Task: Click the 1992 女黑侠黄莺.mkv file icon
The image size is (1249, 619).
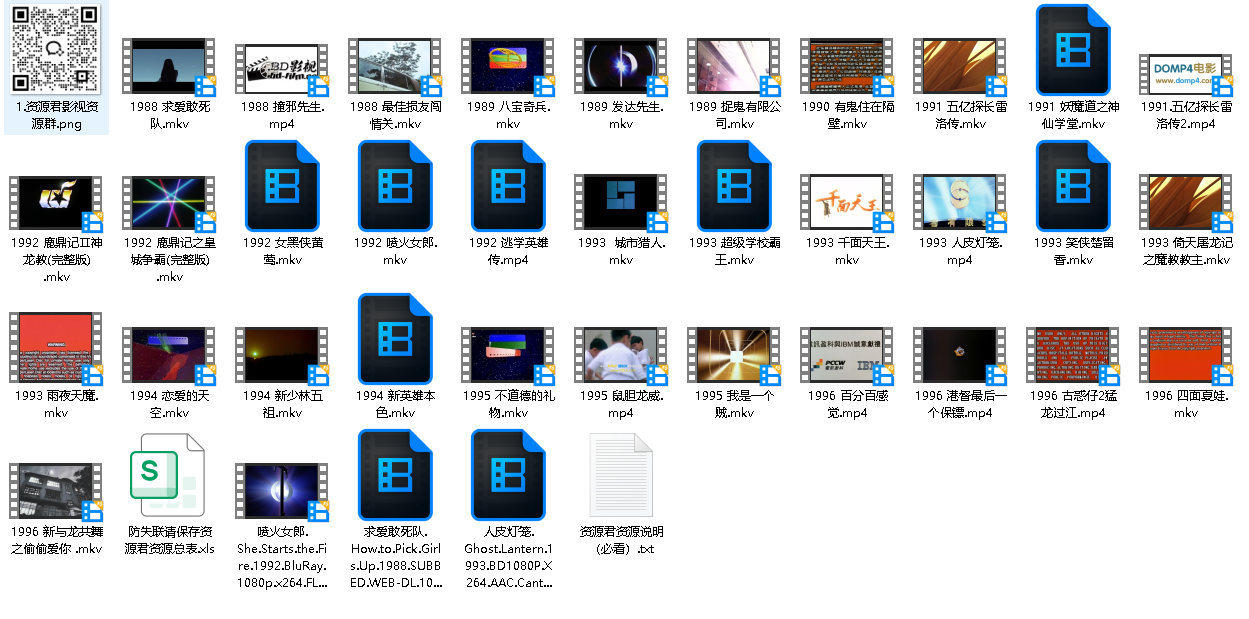Action: tap(281, 186)
